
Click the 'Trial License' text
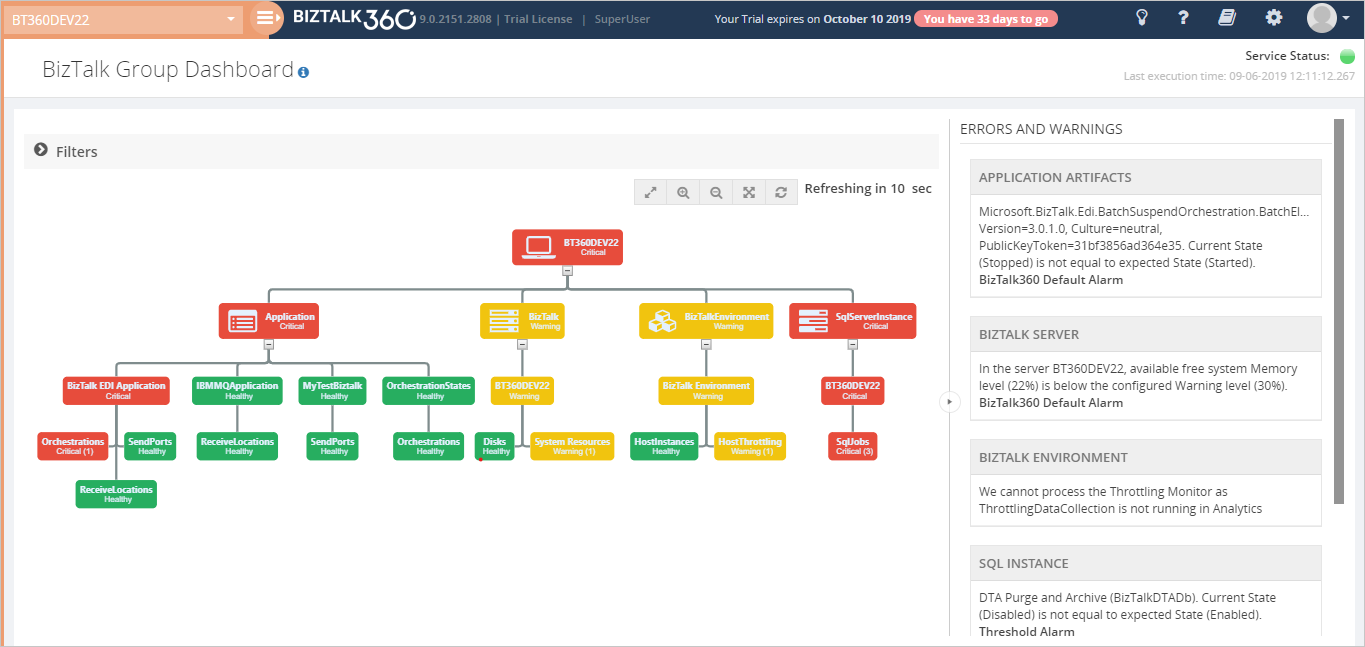point(538,19)
